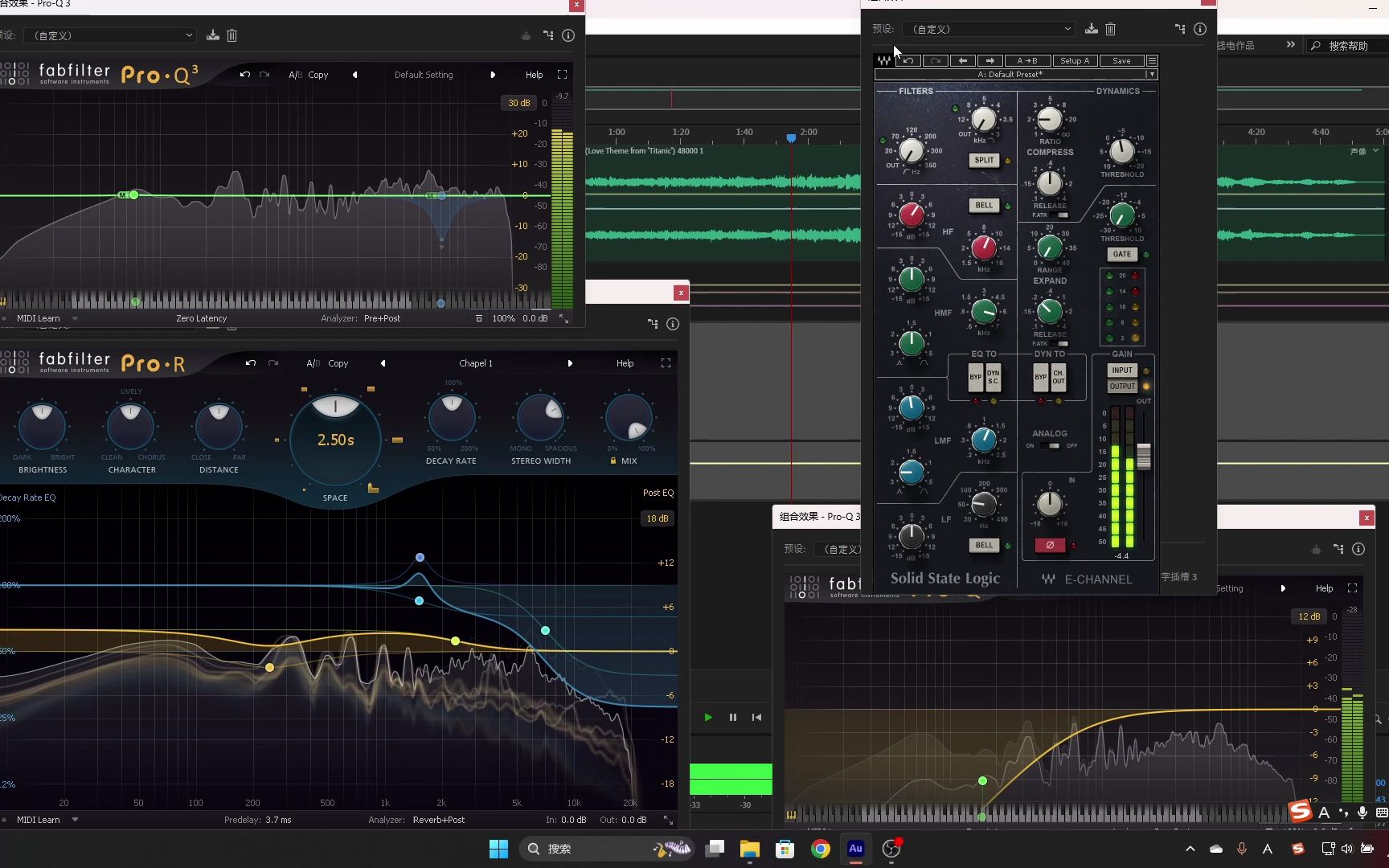Toggle full screen in top Pro-Q 3 window
Image resolution: width=1389 pixels, height=868 pixels.
point(562,75)
